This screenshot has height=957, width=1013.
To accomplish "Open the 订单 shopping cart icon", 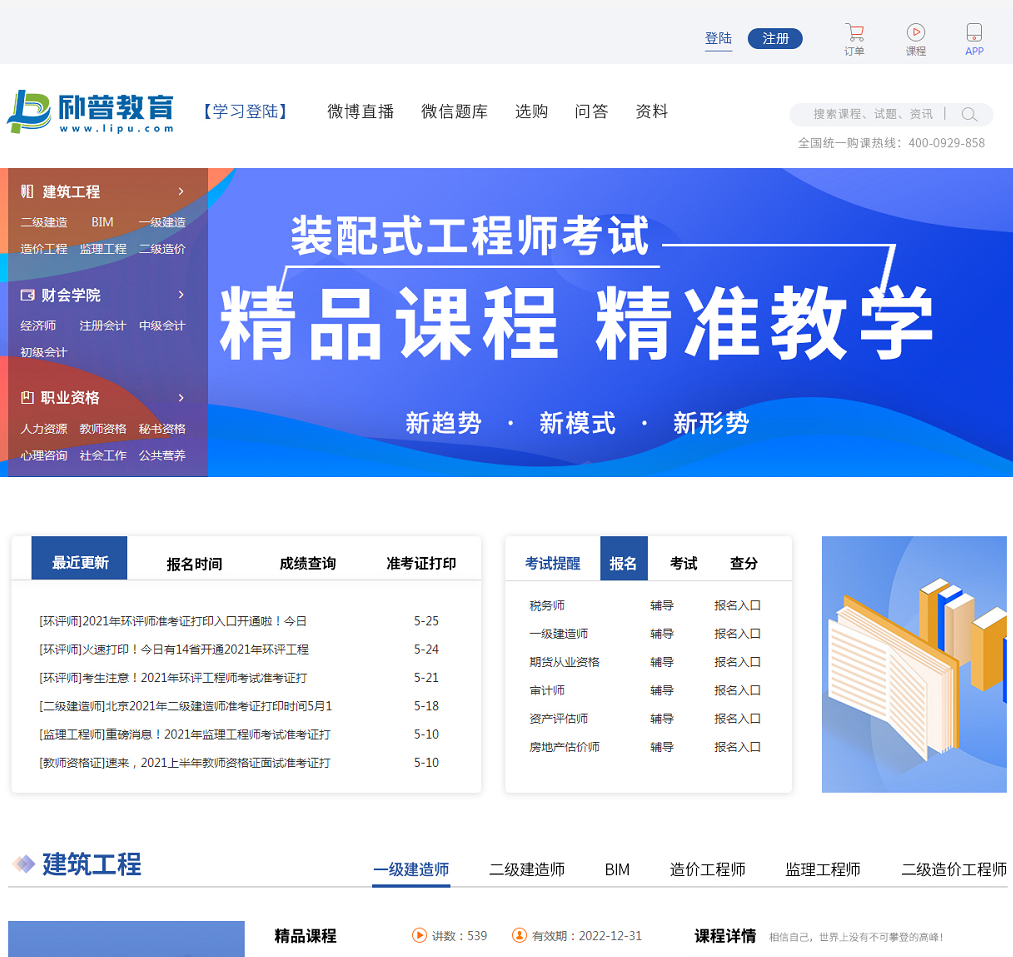I will [x=854, y=33].
